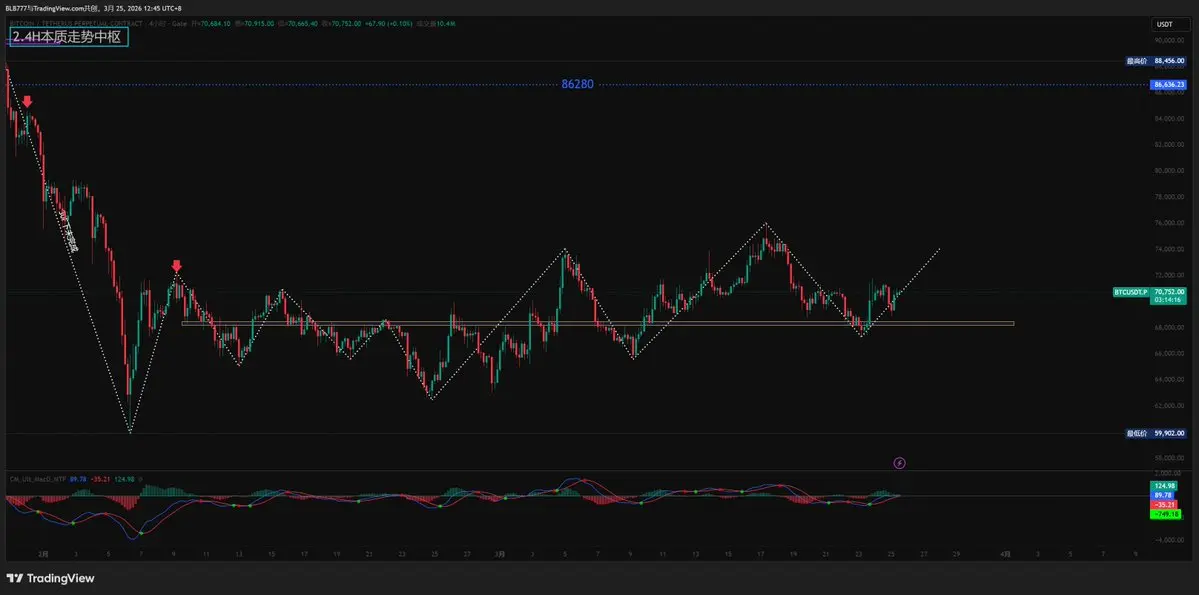Click the Bitcoin TetherUS Perpetual Contract title
Viewport: 1199px width, 595px height.
75,23
